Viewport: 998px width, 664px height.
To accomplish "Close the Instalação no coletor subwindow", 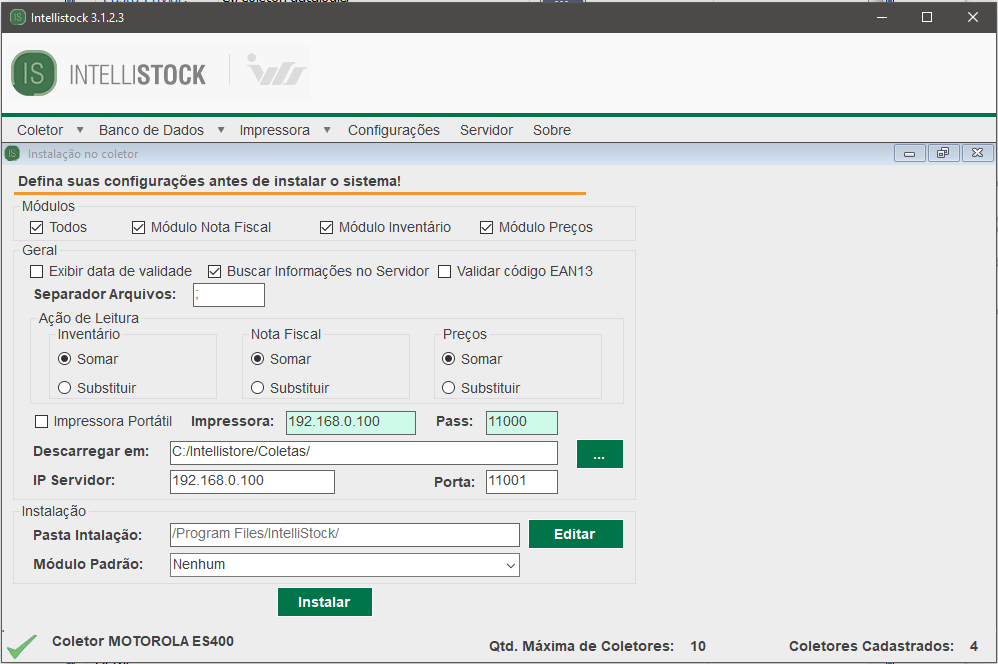I will (976, 154).
